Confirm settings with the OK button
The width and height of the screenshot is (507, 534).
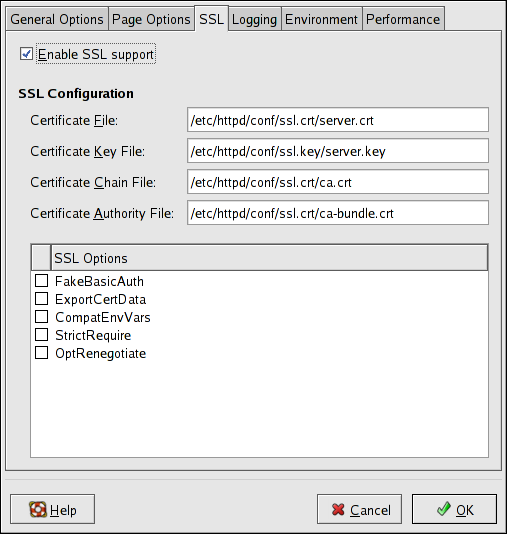click(454, 509)
